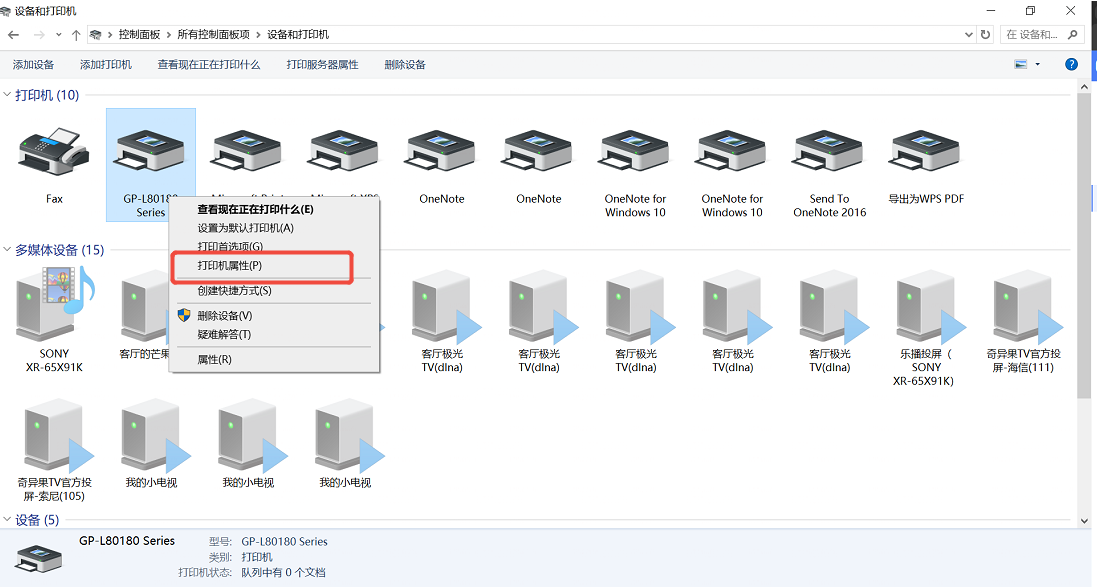Screen dimensions: 1097x587
Task: Select the 导出为WPS PDF printer icon
Action: point(926,153)
